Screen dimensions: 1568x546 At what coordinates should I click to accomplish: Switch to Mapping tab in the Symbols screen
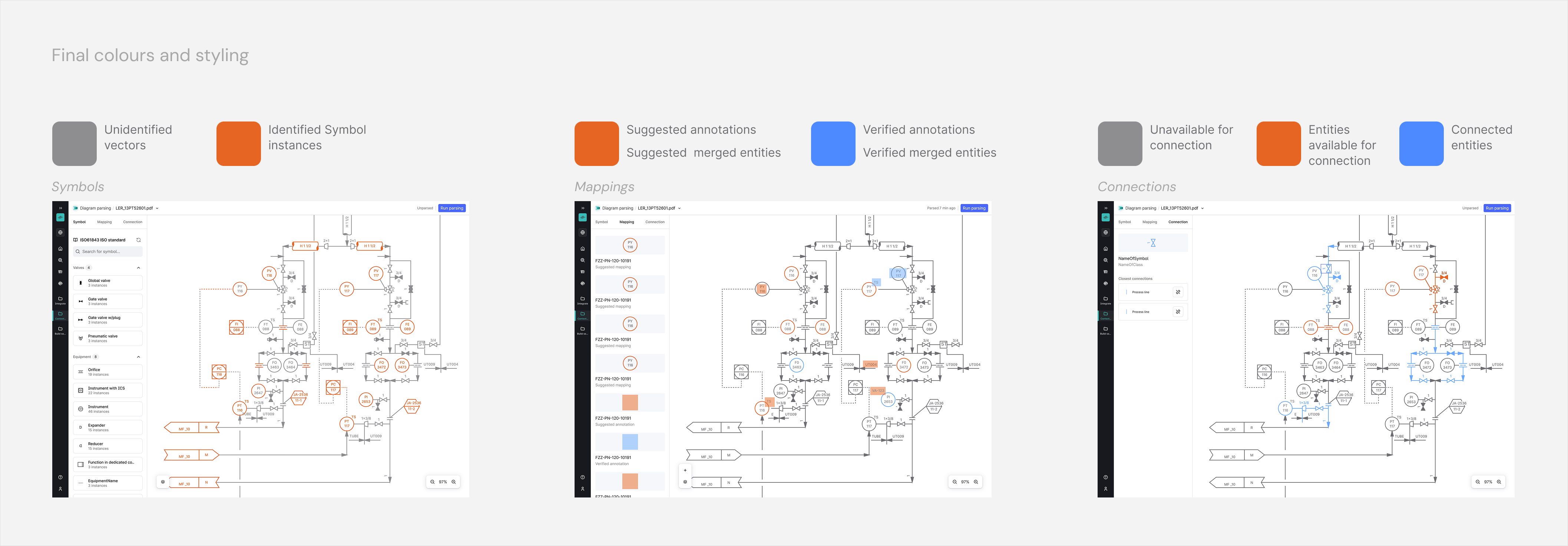pyautogui.click(x=104, y=222)
